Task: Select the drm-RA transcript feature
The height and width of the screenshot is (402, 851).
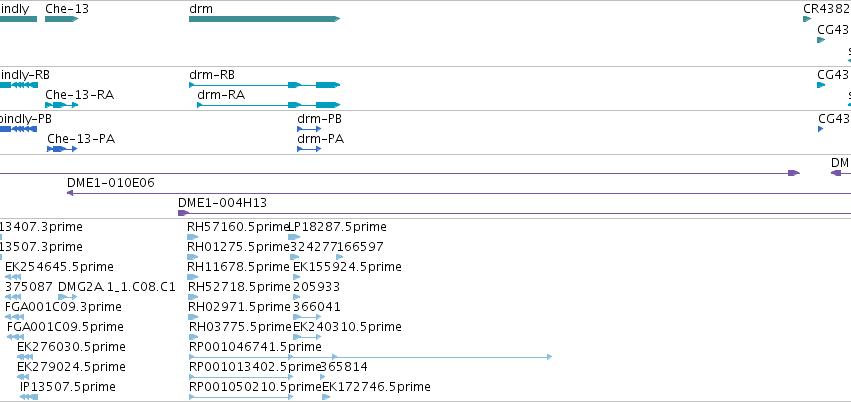Action: [x=269, y=105]
